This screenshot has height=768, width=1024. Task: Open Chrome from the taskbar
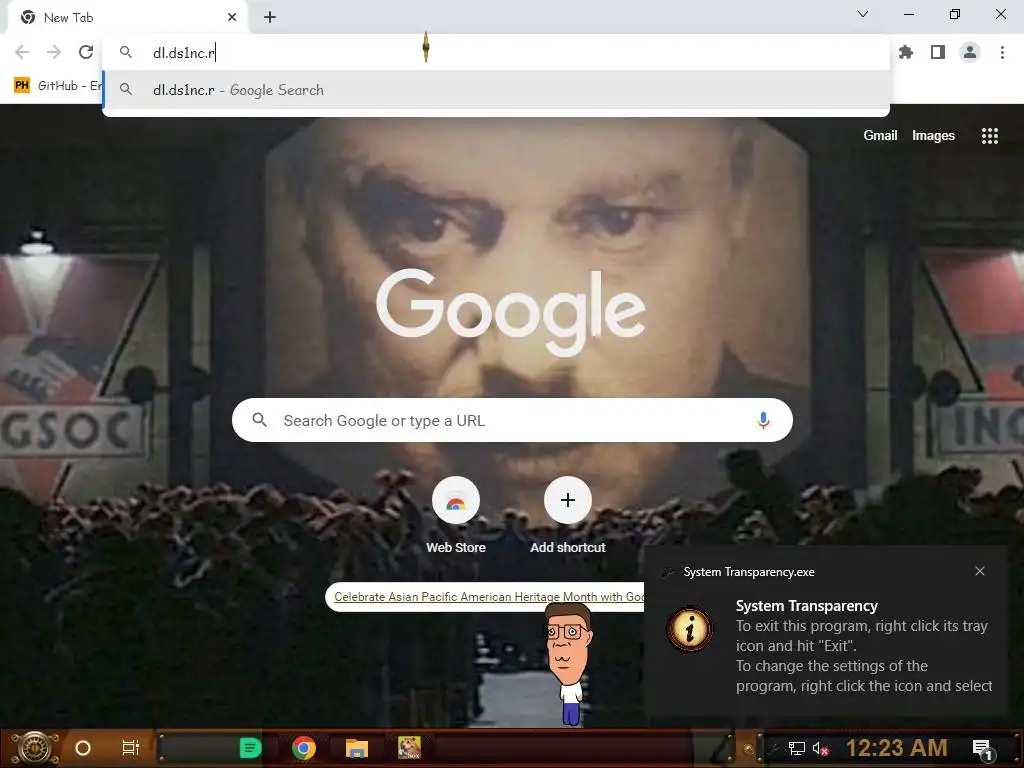coord(304,748)
